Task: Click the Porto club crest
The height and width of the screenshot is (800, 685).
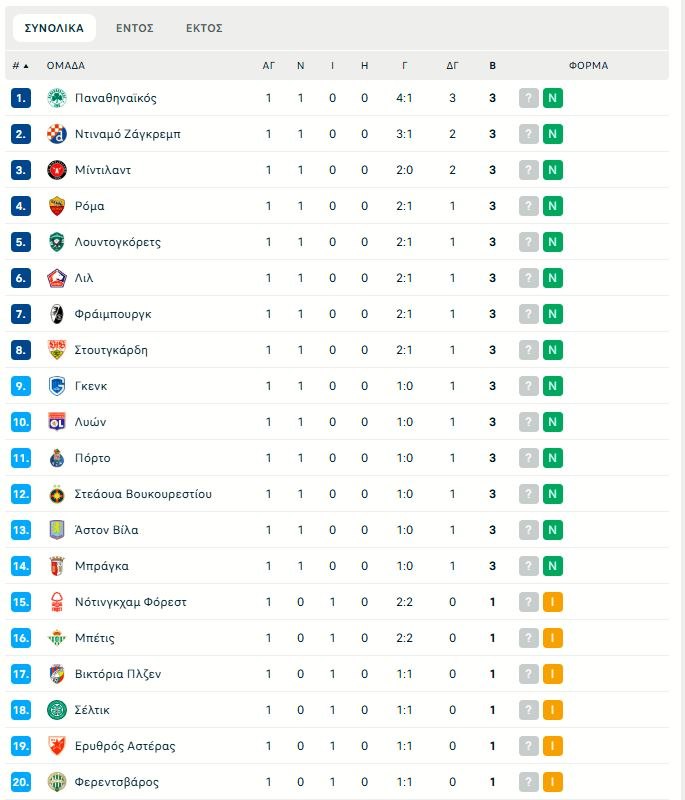Action: 56,458
